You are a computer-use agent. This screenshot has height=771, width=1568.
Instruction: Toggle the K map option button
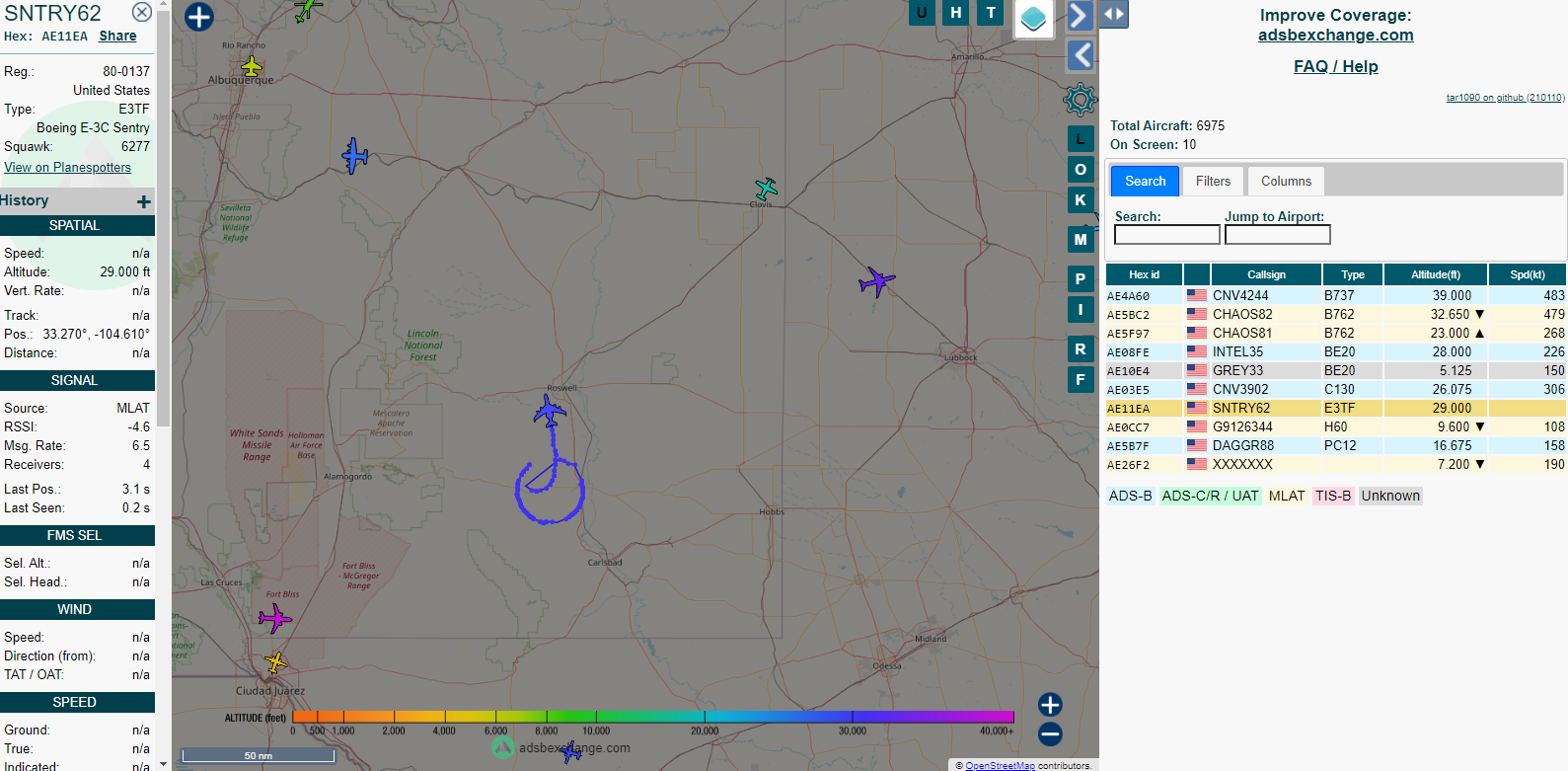(x=1081, y=199)
